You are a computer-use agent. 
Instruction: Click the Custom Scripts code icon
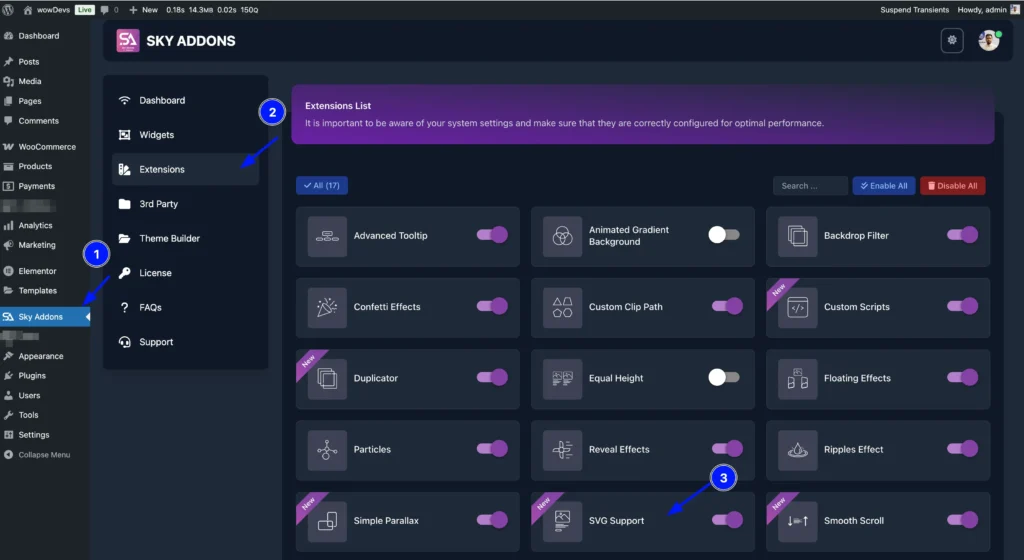pyautogui.click(x=797, y=307)
